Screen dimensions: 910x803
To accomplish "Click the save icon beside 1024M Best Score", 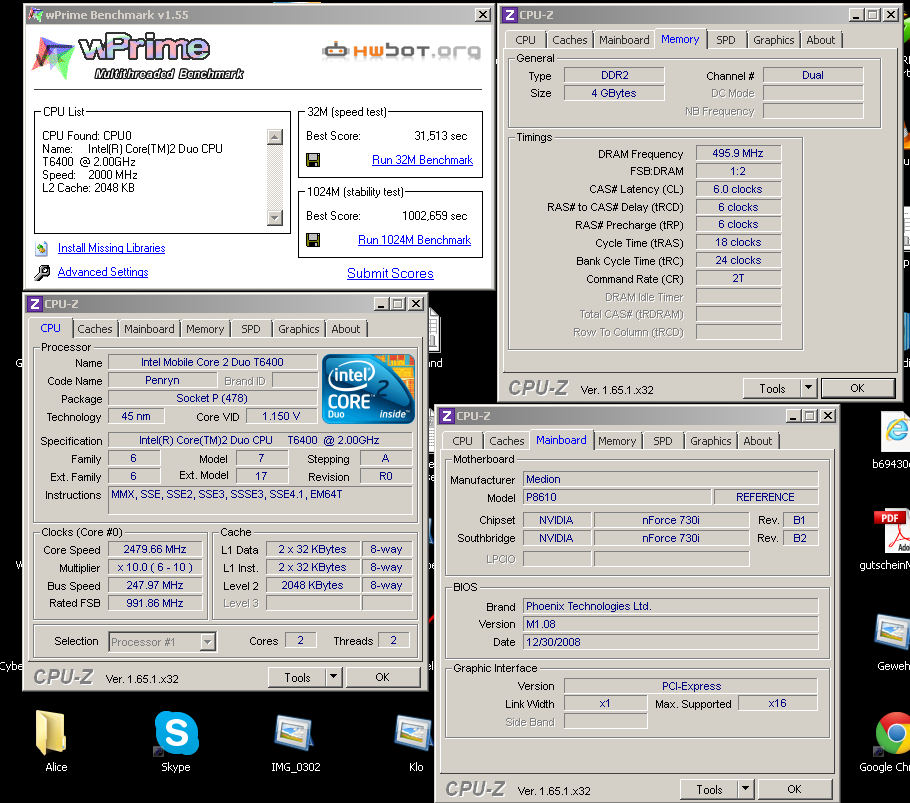I will [x=313, y=240].
